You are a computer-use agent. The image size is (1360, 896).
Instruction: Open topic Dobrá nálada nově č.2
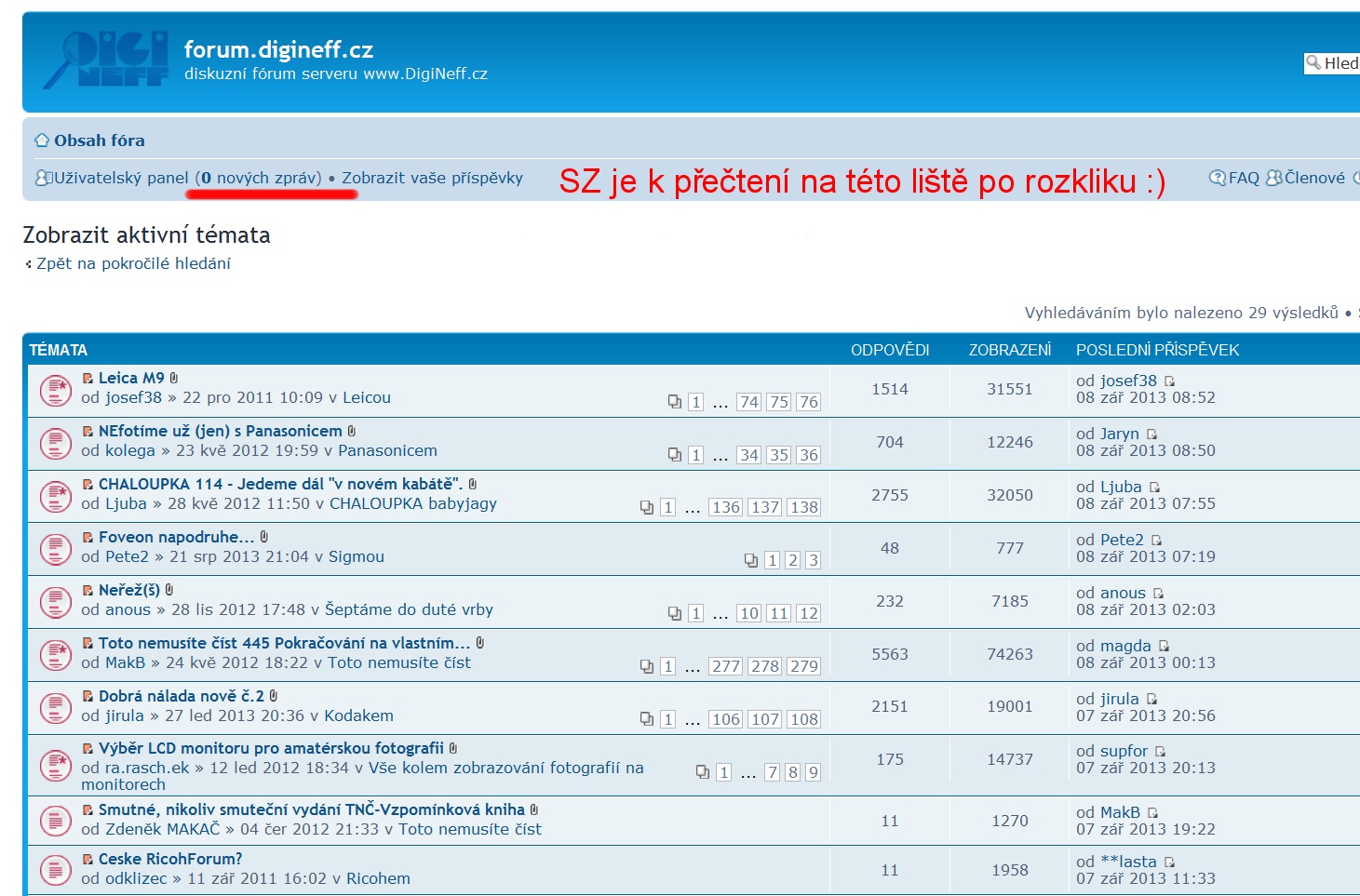[x=182, y=696]
